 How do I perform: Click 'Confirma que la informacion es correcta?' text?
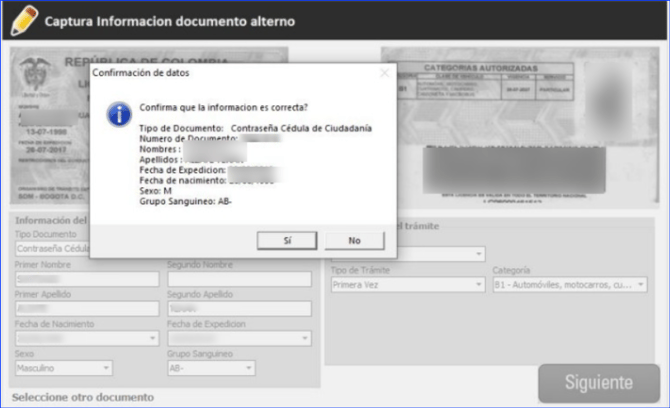(223, 108)
